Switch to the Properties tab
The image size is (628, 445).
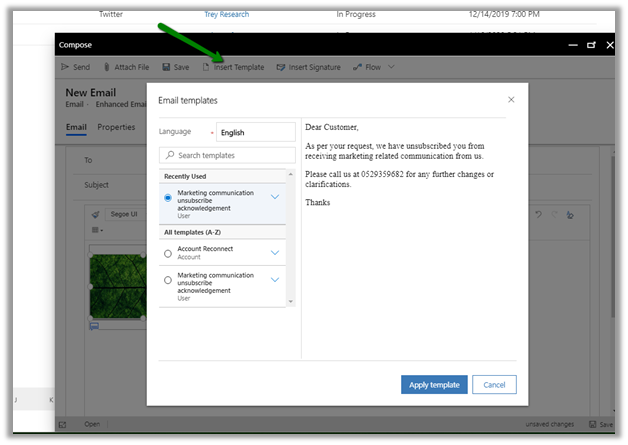116,127
